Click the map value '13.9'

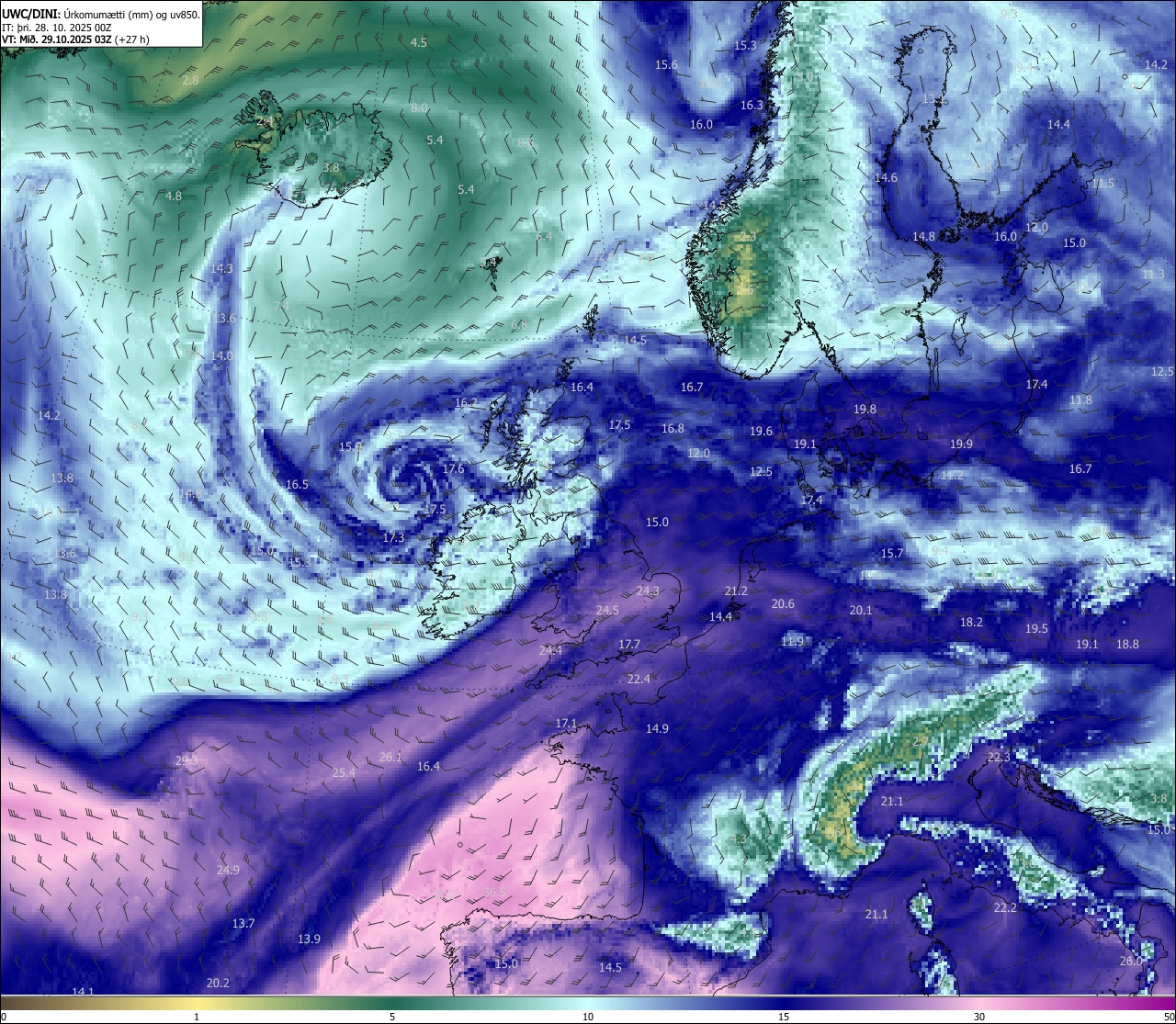click(309, 940)
